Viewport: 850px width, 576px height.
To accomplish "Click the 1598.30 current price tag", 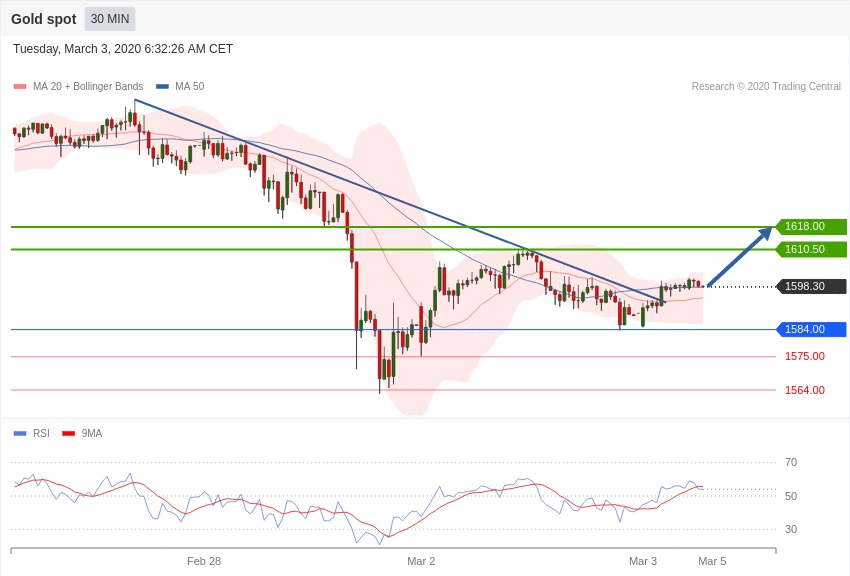I will click(811, 287).
